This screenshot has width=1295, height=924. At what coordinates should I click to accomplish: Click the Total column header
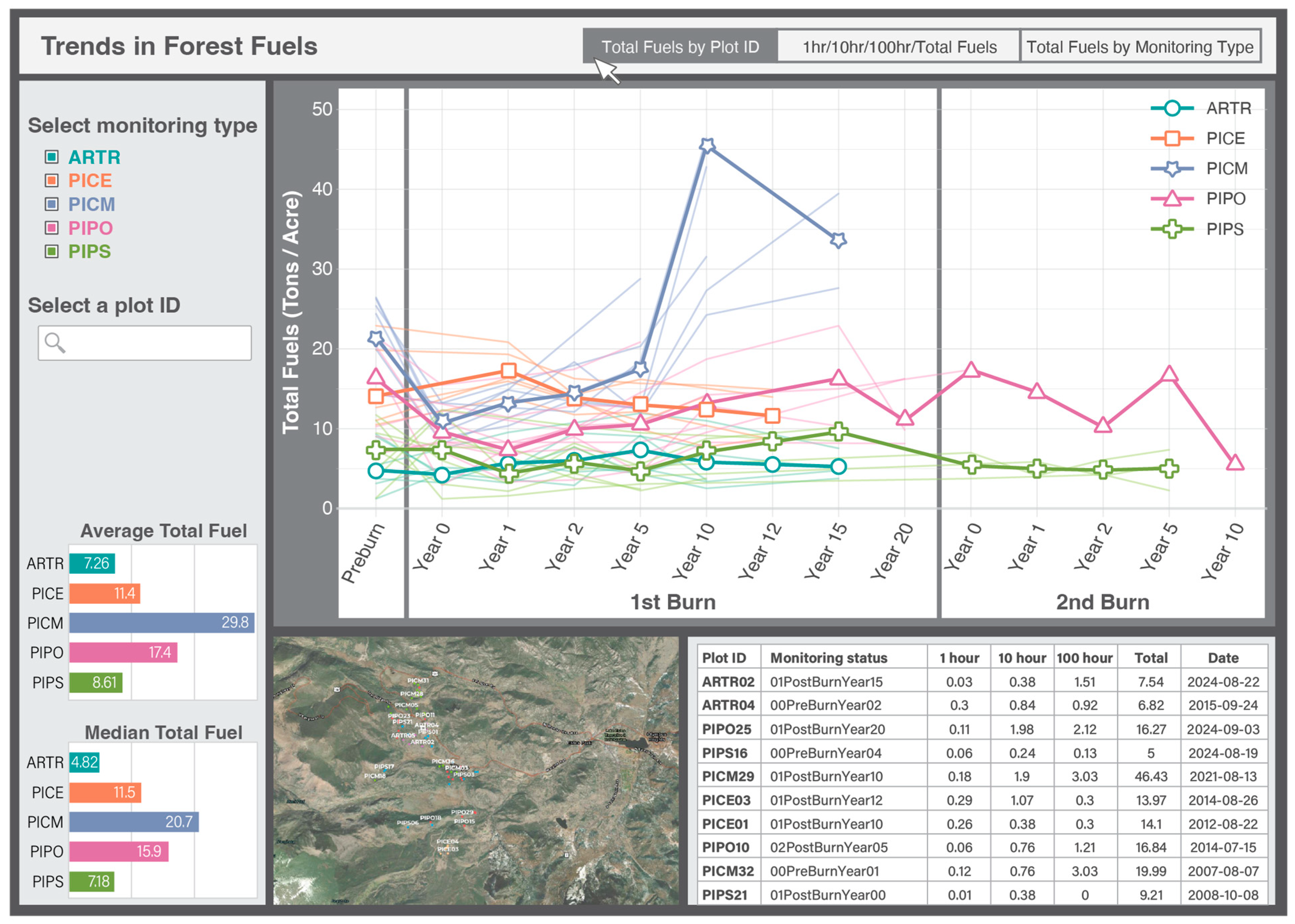1151,658
